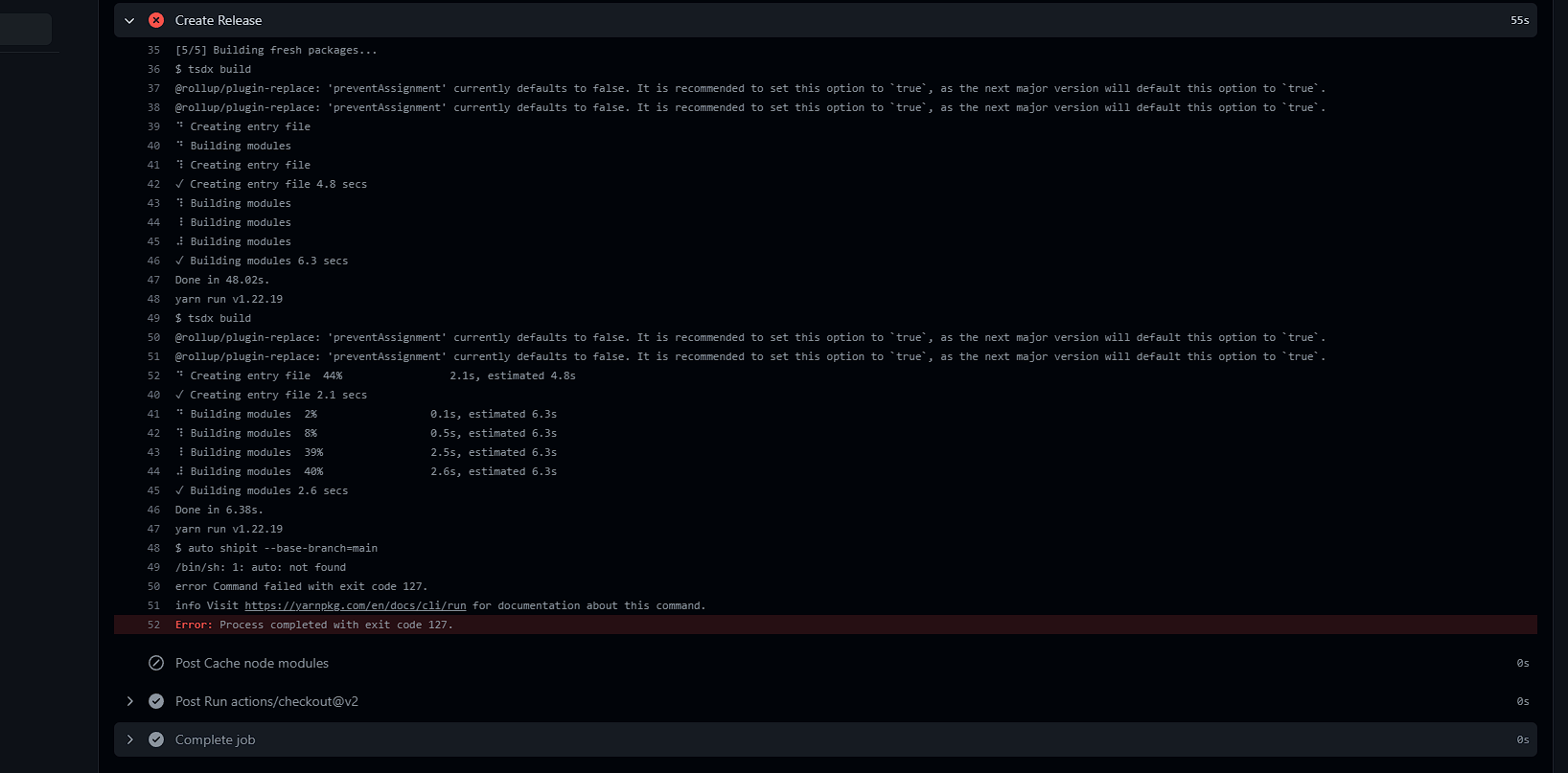Click the 'error Command failed with exit code 127.' line
The height and width of the screenshot is (773, 1568).
point(301,586)
